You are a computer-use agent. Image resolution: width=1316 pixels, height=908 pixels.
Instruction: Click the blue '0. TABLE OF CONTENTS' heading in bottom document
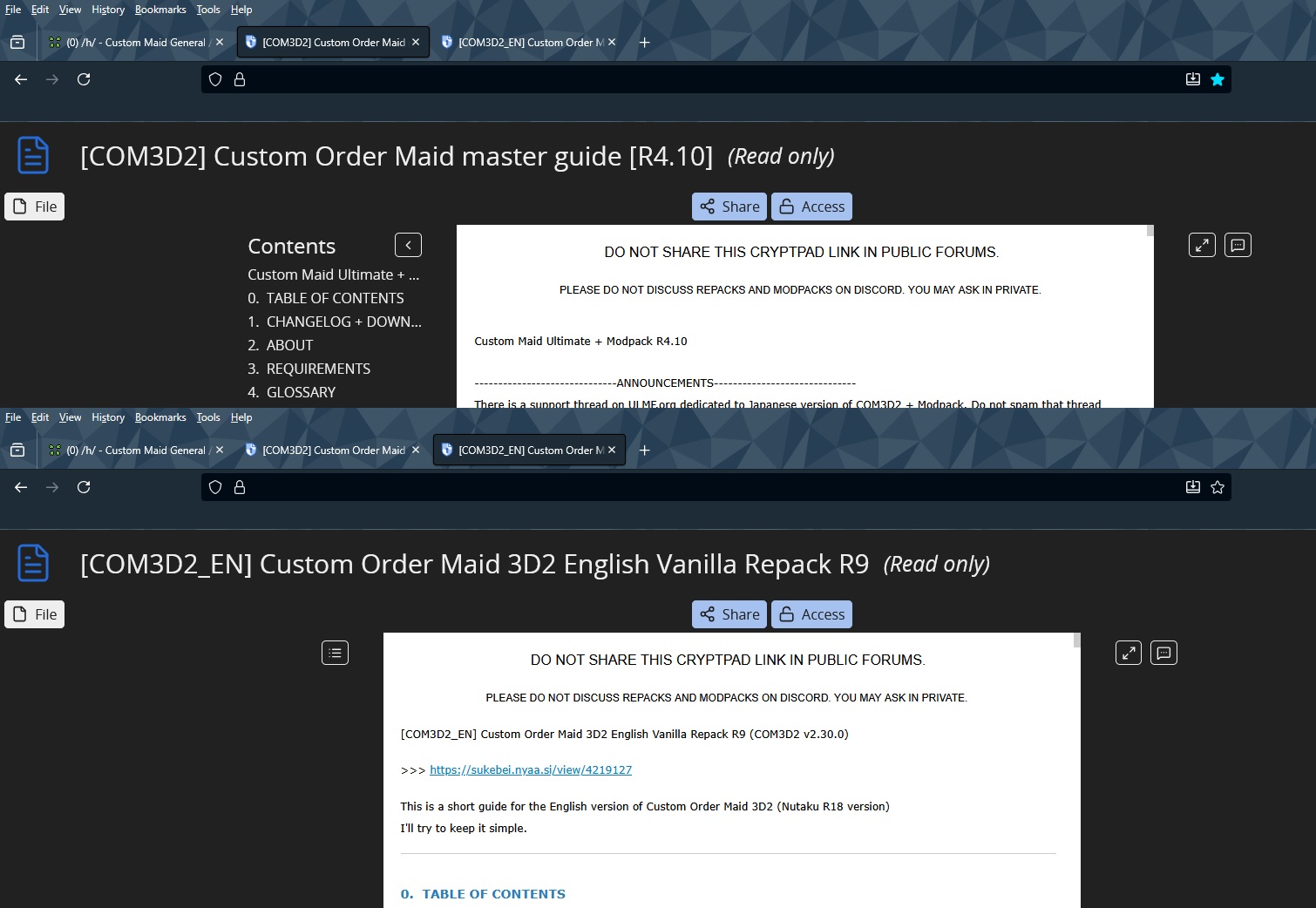[483, 894]
